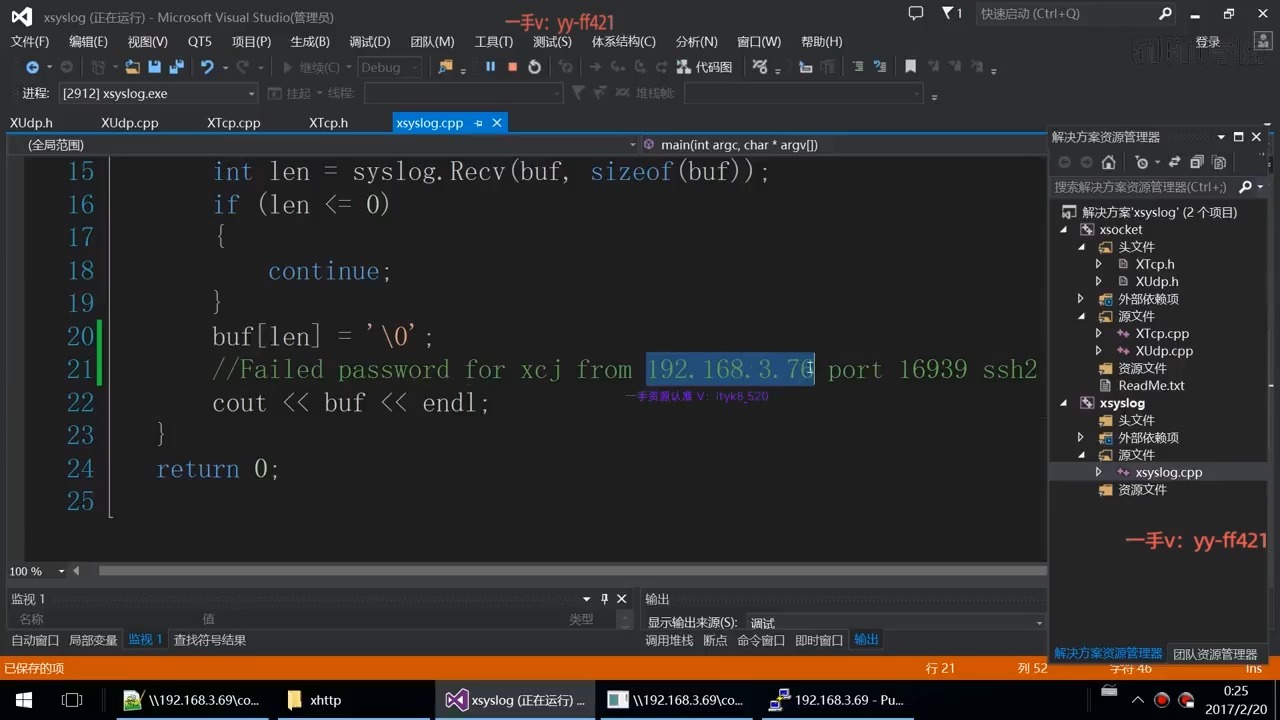This screenshot has width=1280, height=720.
Task: Collapse the xsocket project node
Action: [1064, 230]
